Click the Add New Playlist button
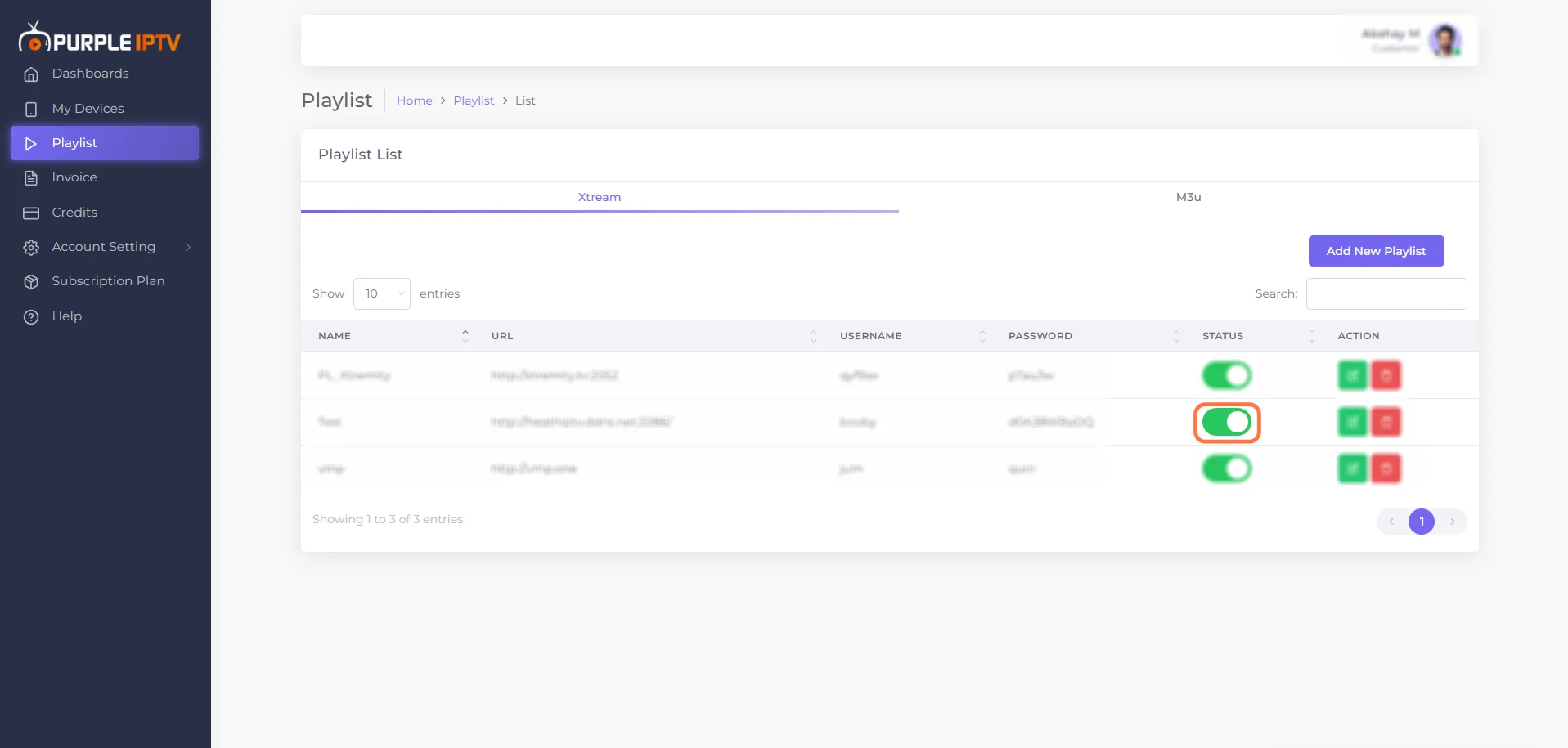Screen dimensions: 1568x748 [x=1376, y=251]
